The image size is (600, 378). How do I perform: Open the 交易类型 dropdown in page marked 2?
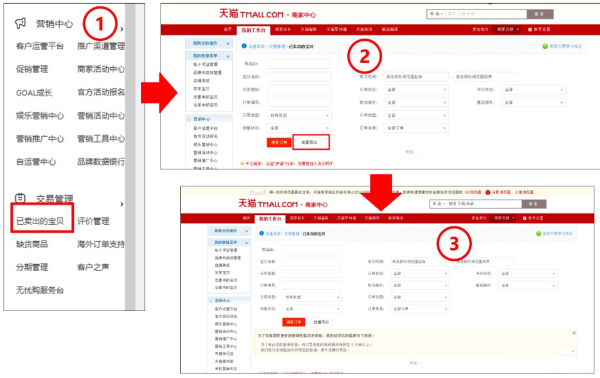pyautogui.click(x=299, y=115)
